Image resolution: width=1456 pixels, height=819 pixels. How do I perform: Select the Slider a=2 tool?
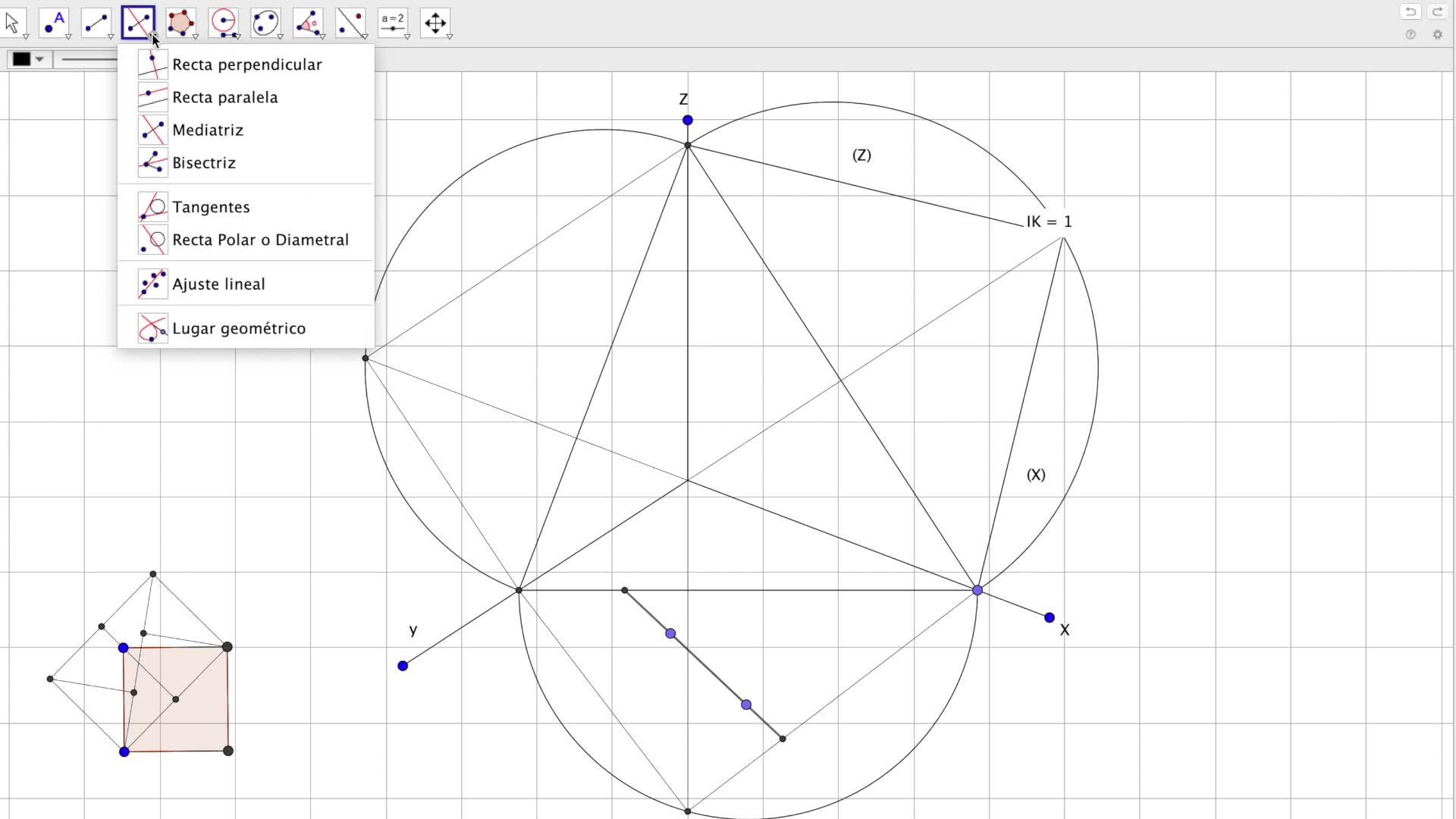[393, 23]
